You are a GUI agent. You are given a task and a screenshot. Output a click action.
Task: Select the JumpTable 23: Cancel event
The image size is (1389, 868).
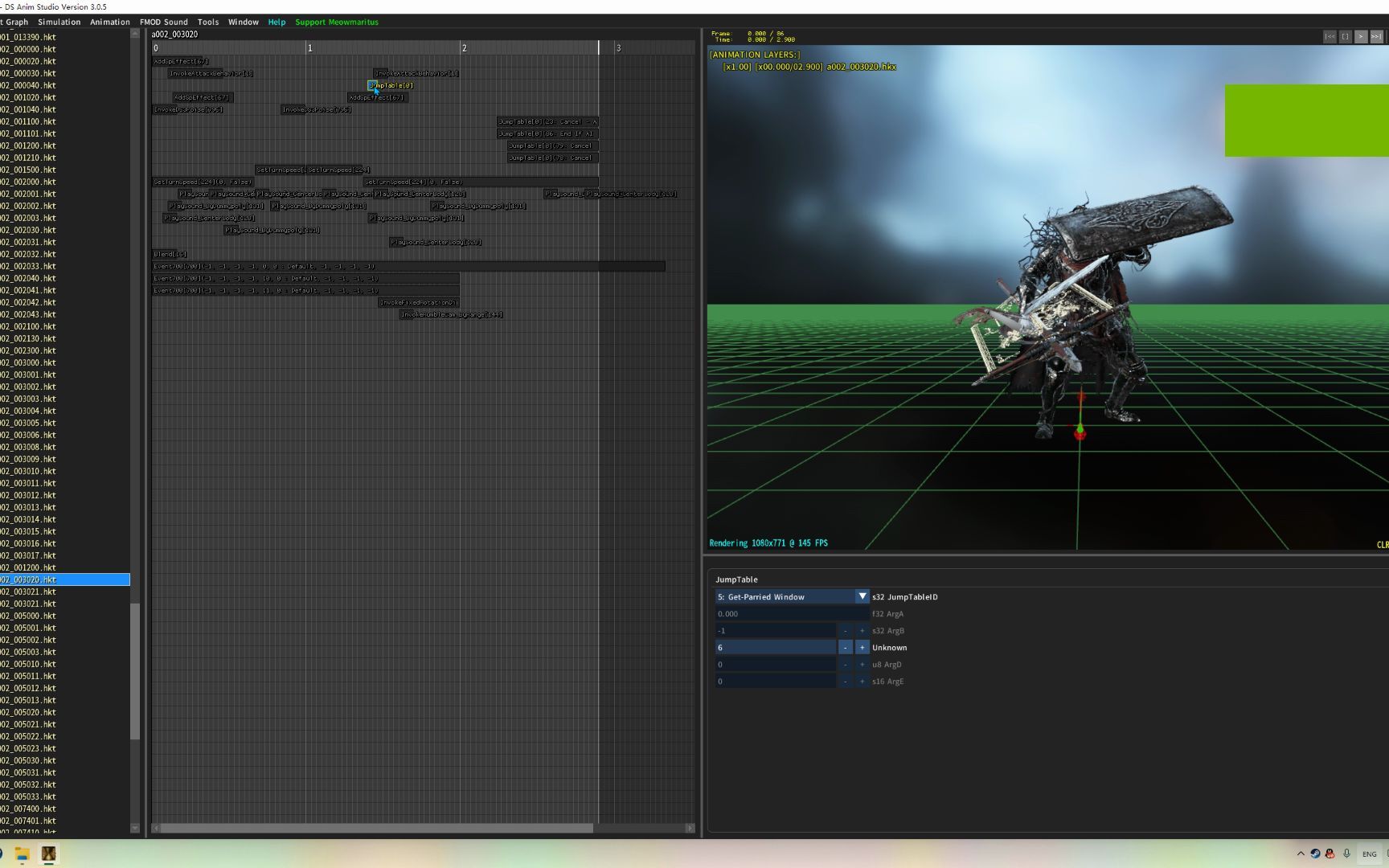pos(547,121)
